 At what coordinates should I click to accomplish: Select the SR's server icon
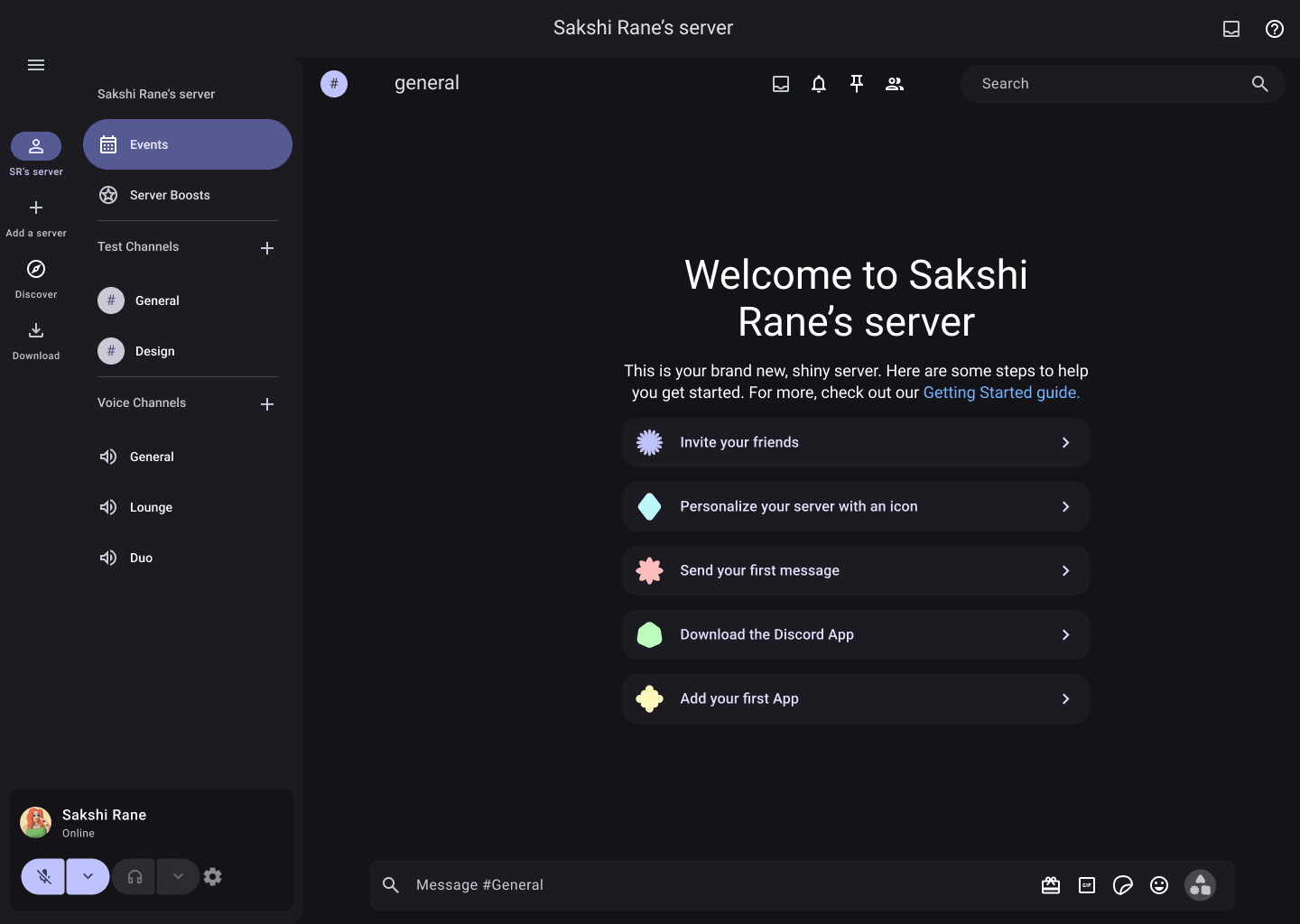coord(36,145)
